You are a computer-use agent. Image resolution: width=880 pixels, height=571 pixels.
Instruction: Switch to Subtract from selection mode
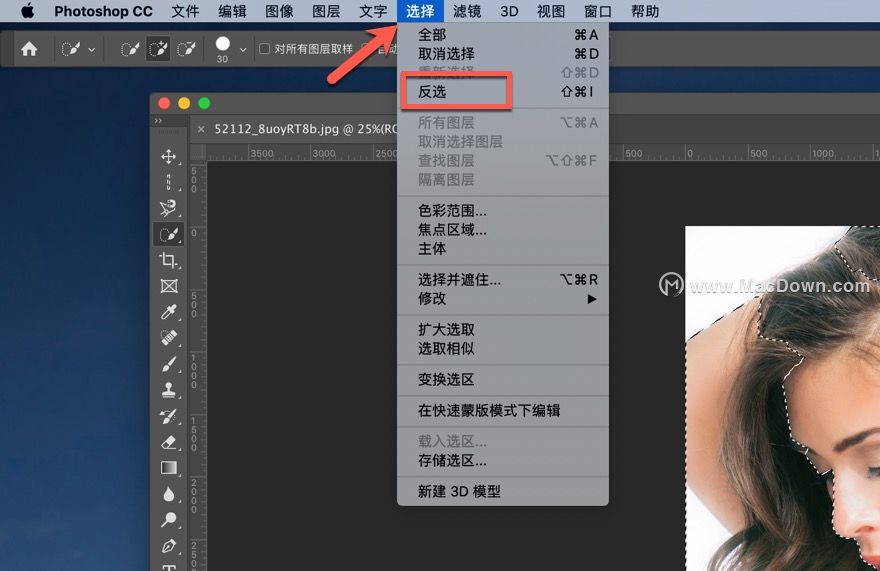tap(187, 48)
